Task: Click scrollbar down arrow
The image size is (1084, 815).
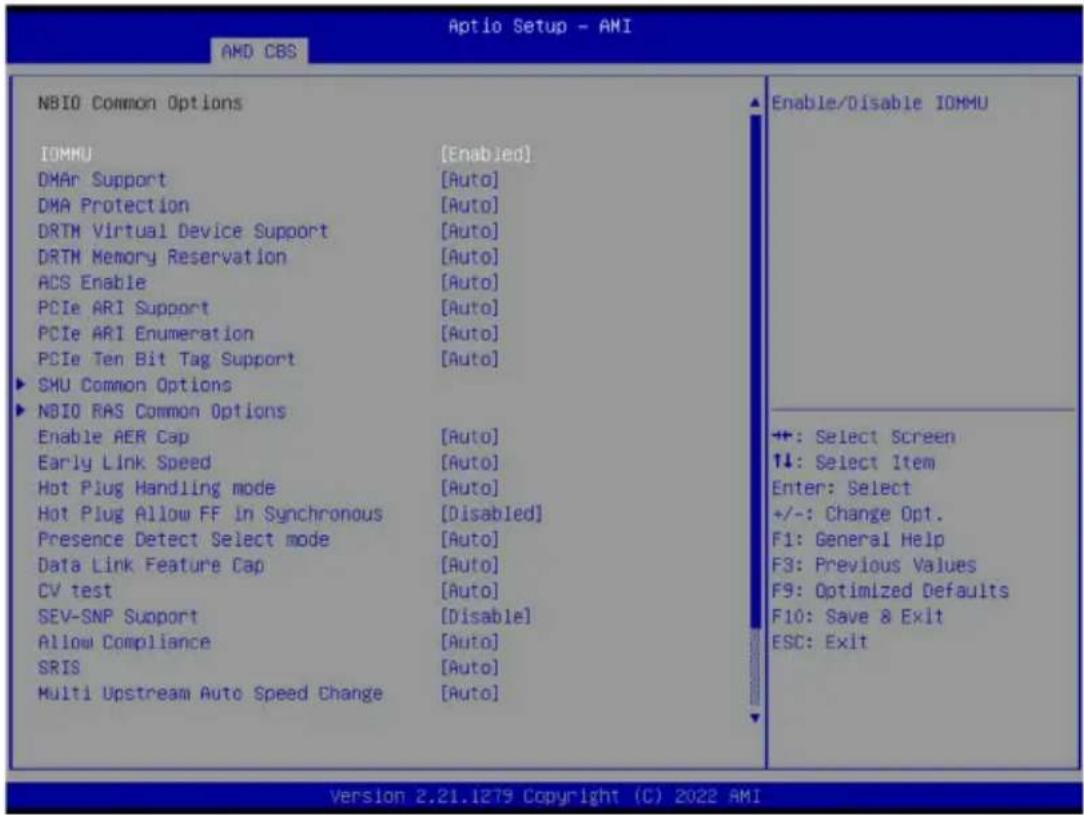Action: point(755,718)
